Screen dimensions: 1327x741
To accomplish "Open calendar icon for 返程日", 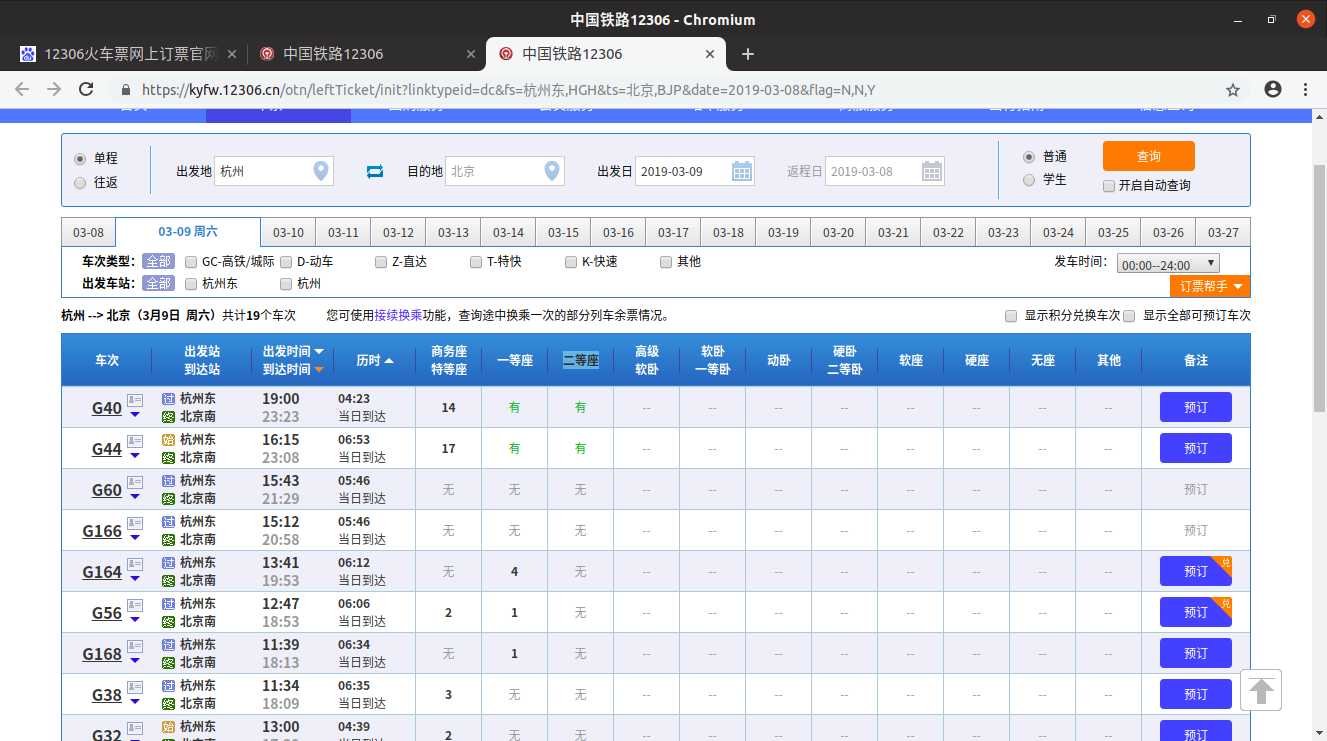I will pos(932,171).
